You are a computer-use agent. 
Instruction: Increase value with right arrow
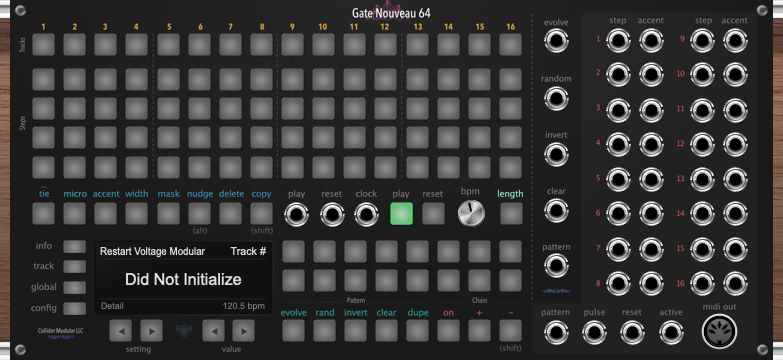[x=244, y=331]
